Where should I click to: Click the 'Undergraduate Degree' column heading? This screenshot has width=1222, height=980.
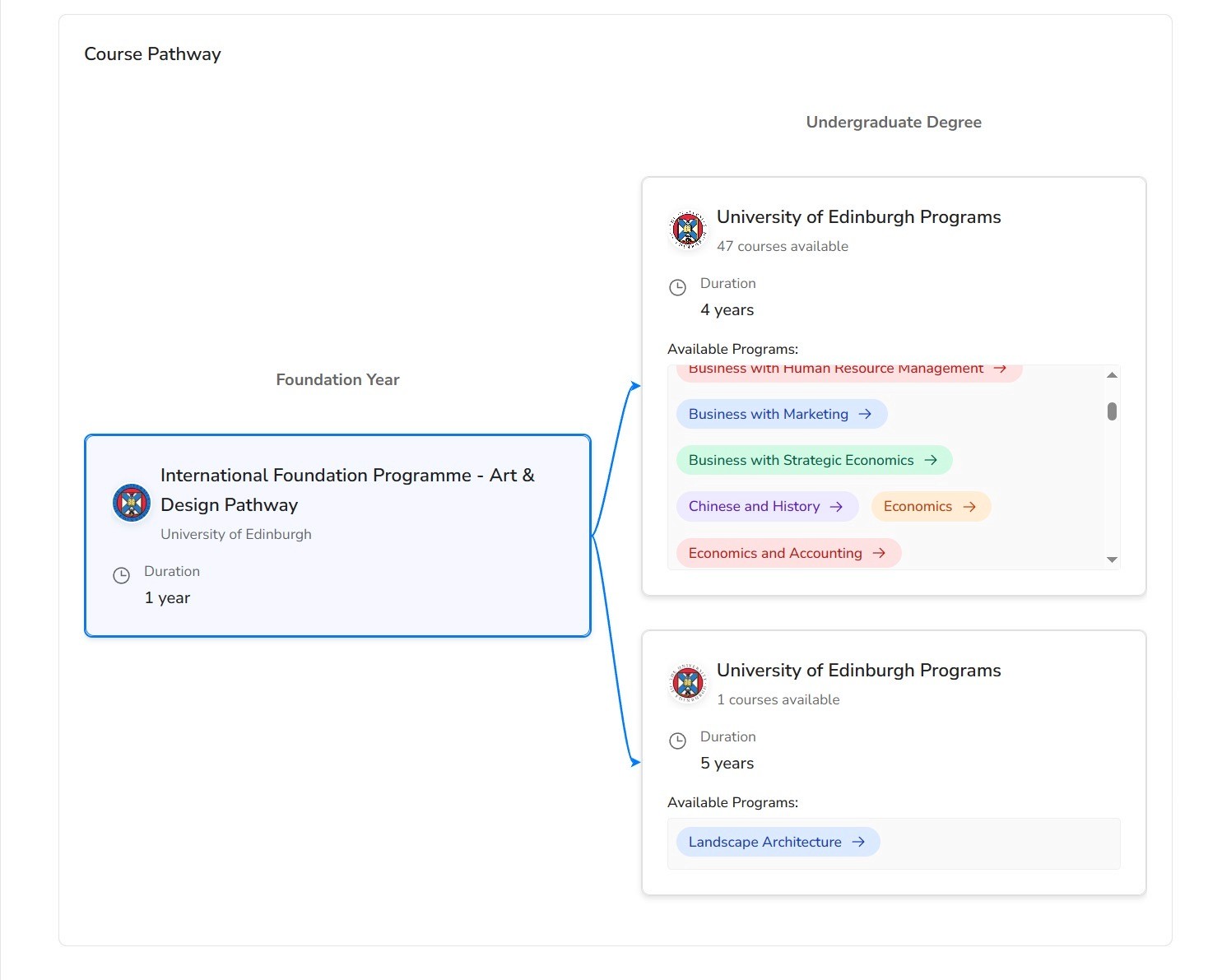tap(894, 122)
